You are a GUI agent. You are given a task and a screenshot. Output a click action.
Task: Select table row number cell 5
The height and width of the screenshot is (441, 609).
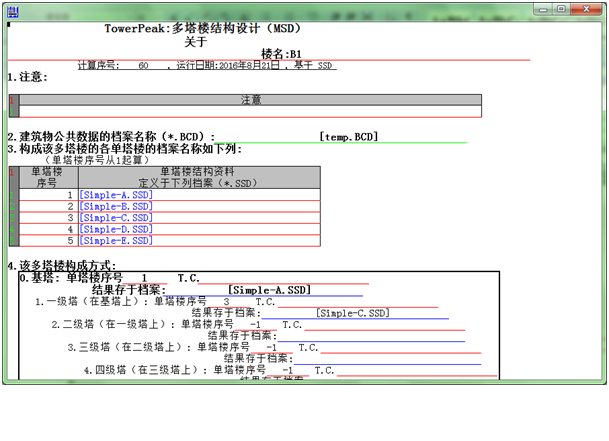(x=13, y=241)
